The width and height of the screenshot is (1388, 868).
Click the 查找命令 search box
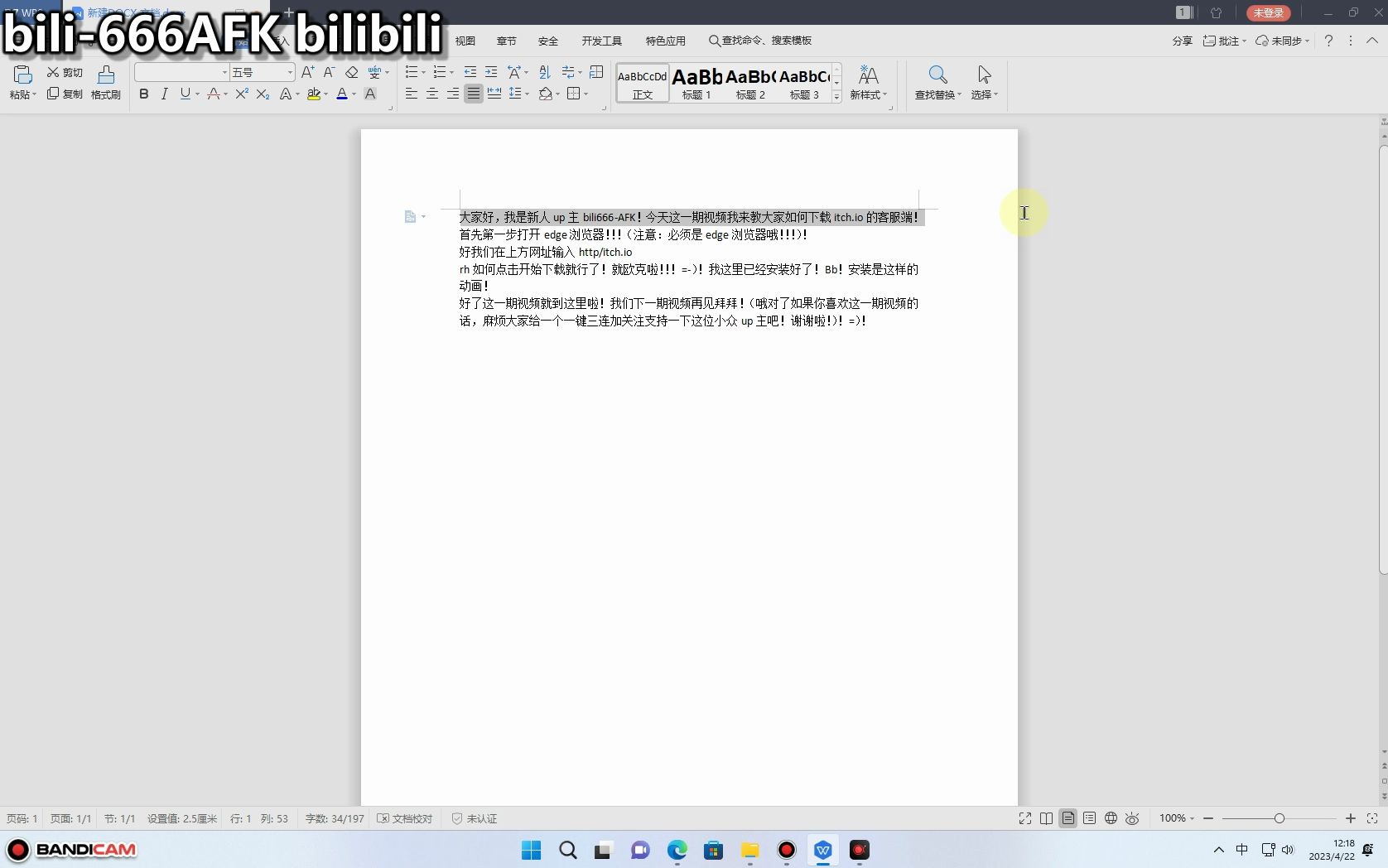coord(760,41)
